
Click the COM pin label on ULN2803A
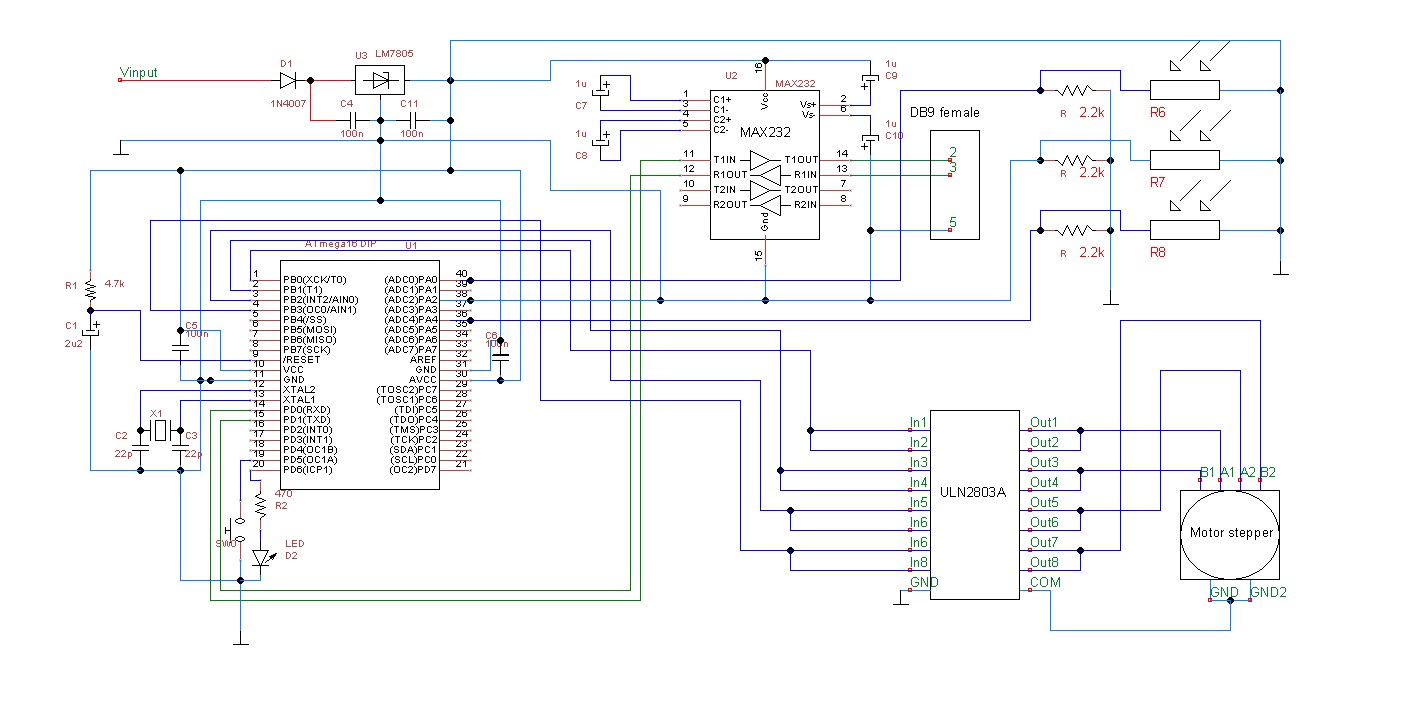pyautogui.click(x=1046, y=582)
